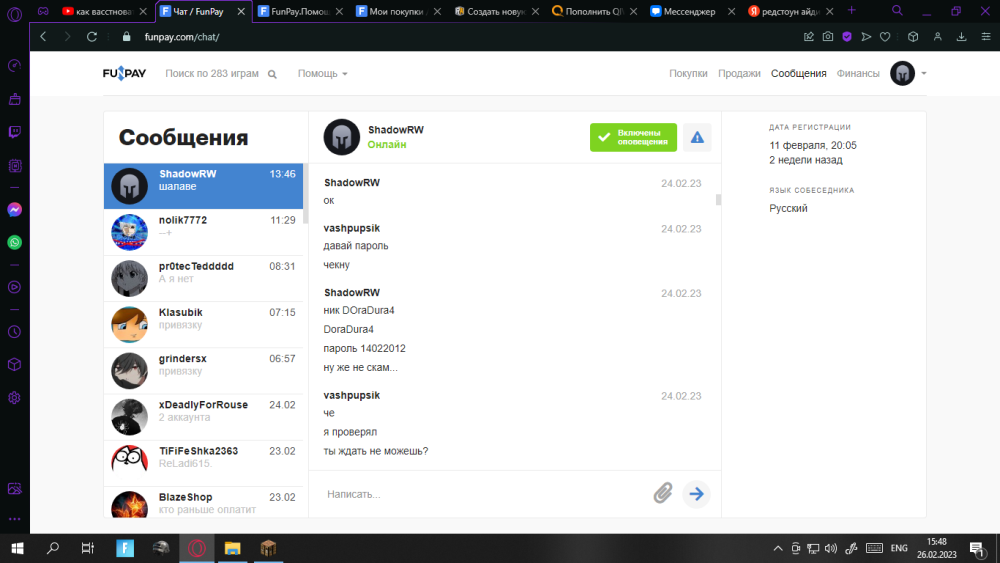Open File Explorer from the taskbar
This screenshot has height=563, width=1000.
[x=232, y=548]
